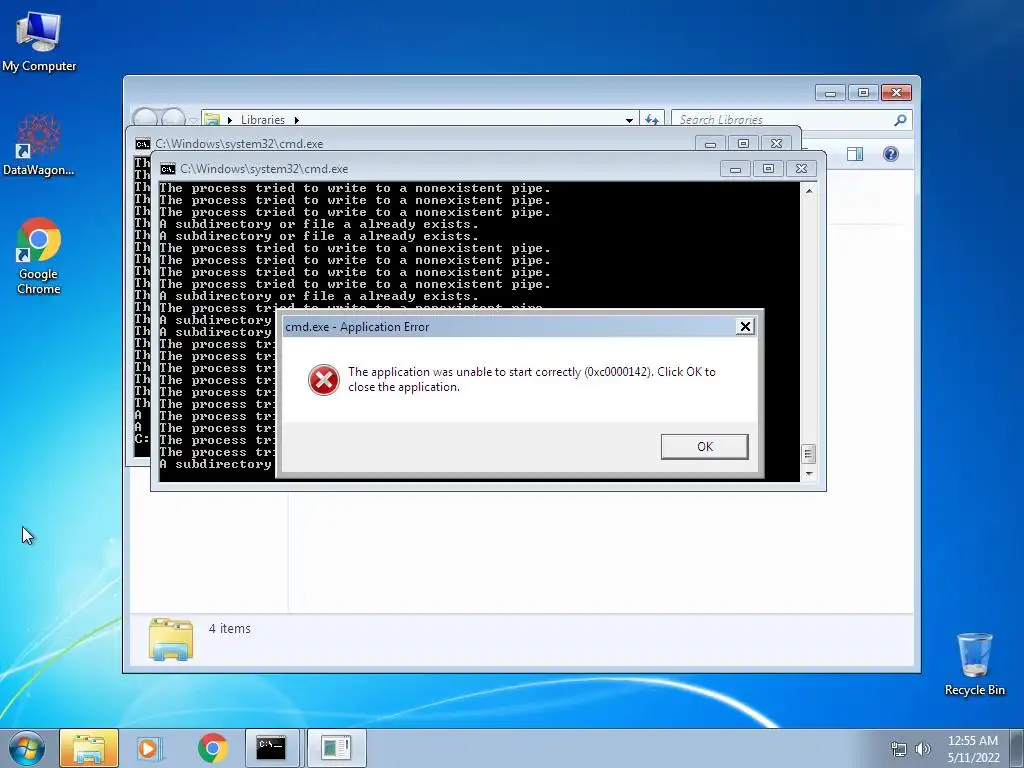Viewport: 1024px width, 768px height.
Task: Close the back cmd.exe window
Action: click(x=776, y=144)
